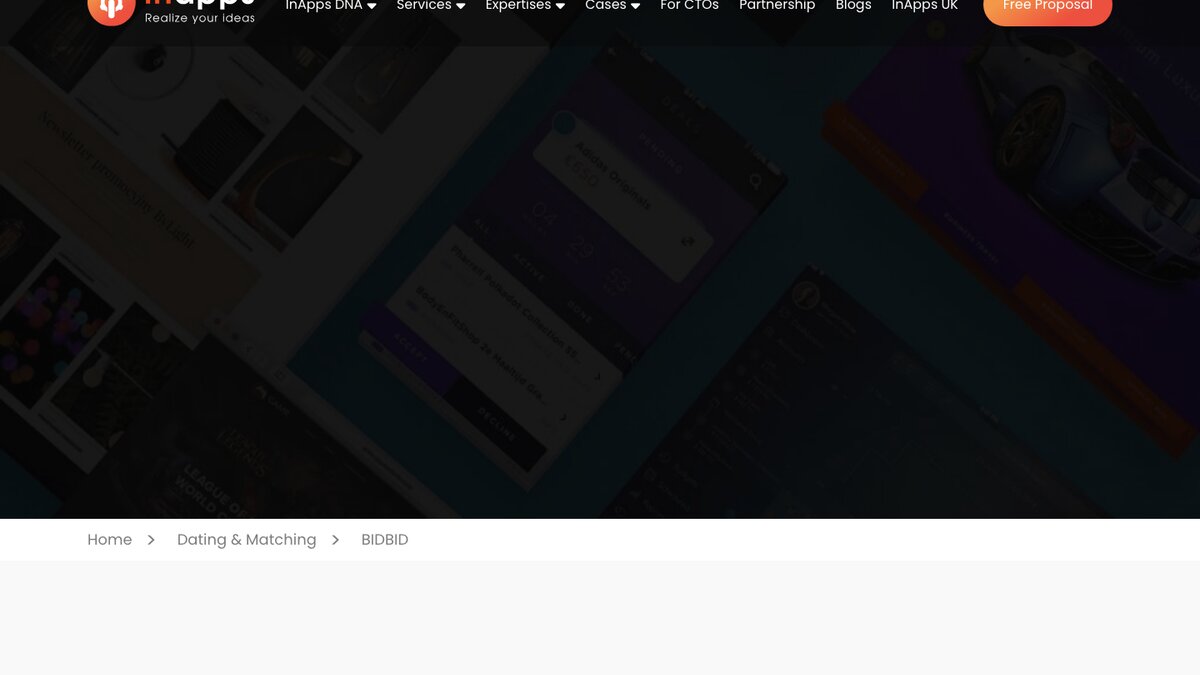Navigate to Home via the breadcrumb
The image size is (1200, 675).
109,539
